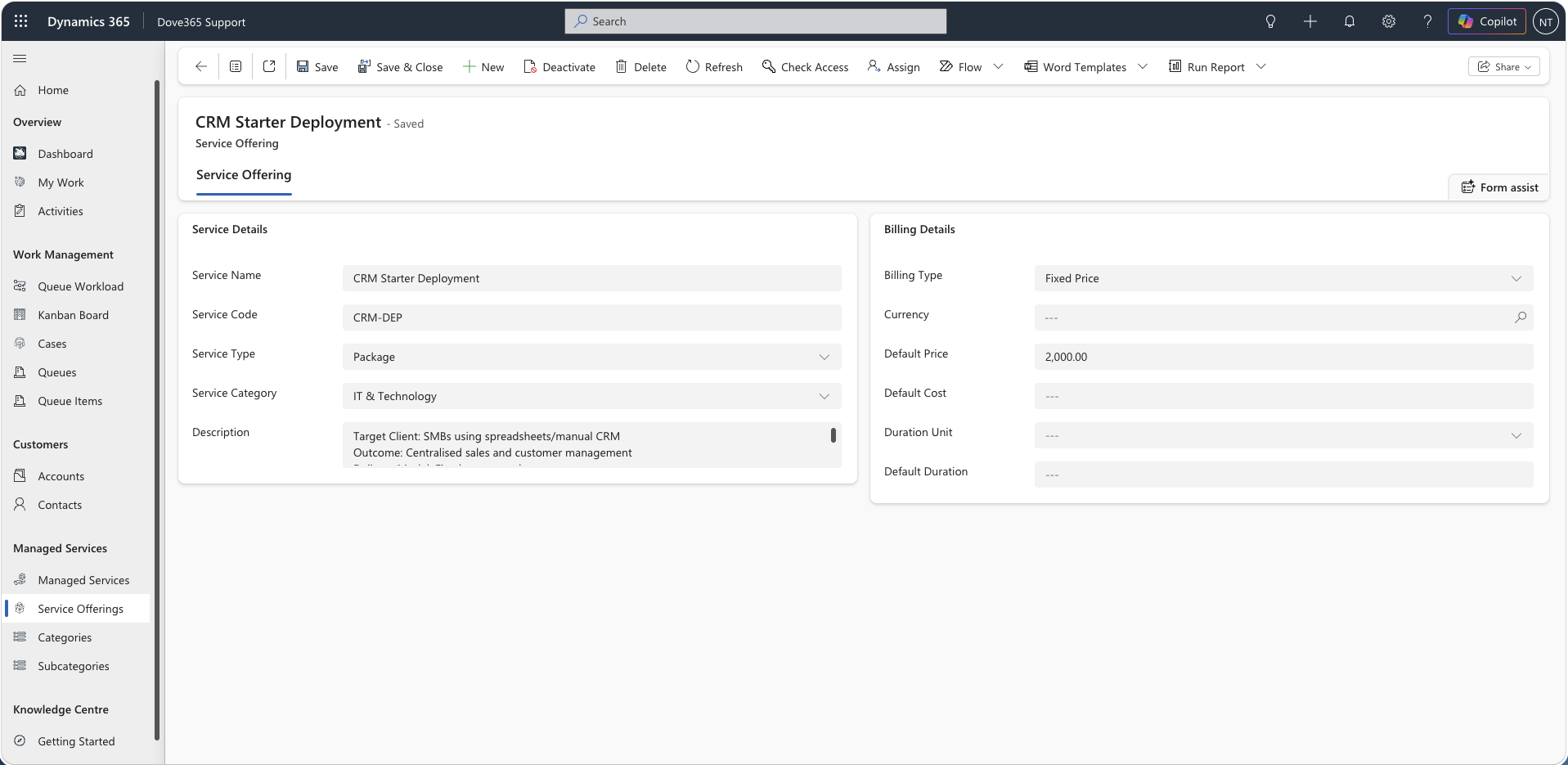Open the NT user account avatar
Screen dimensions: 1568x765
click(x=1546, y=22)
